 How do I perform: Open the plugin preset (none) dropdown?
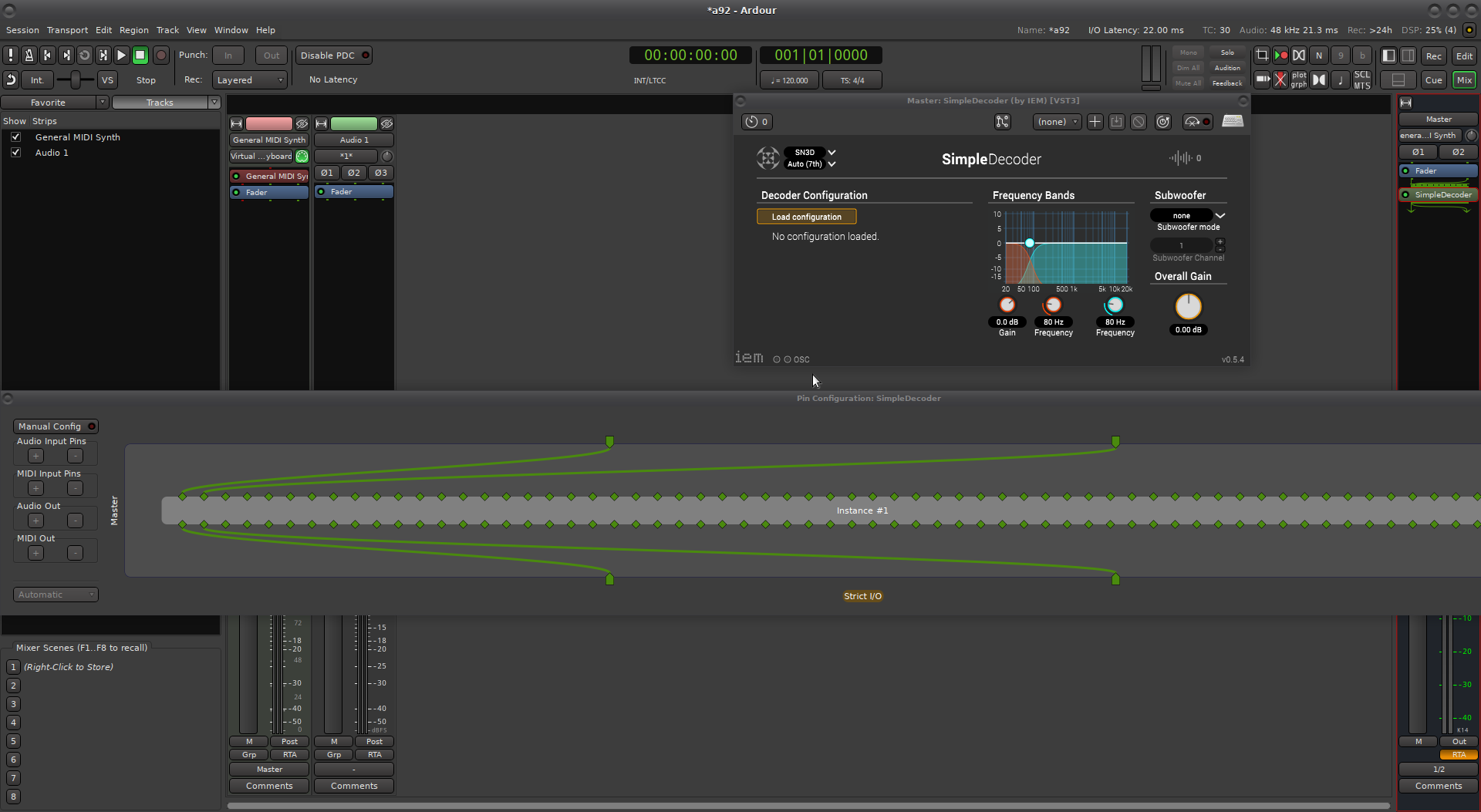click(1057, 122)
